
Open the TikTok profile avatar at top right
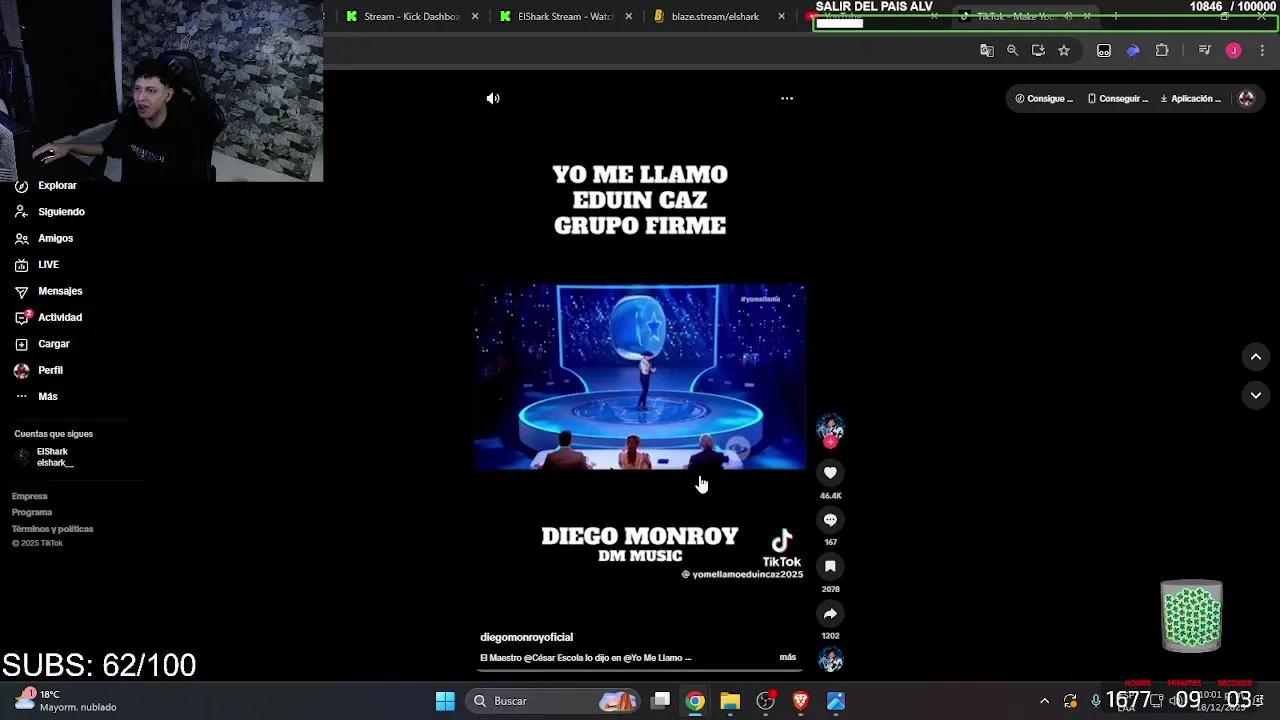coord(1246,98)
